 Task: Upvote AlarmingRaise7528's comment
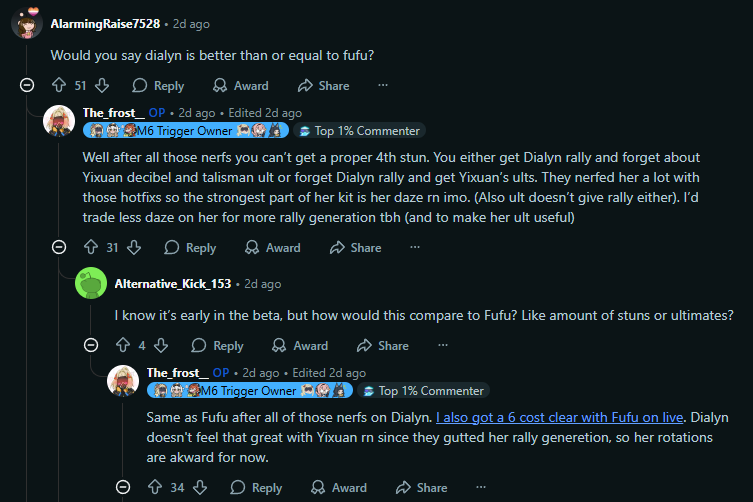(x=58, y=86)
